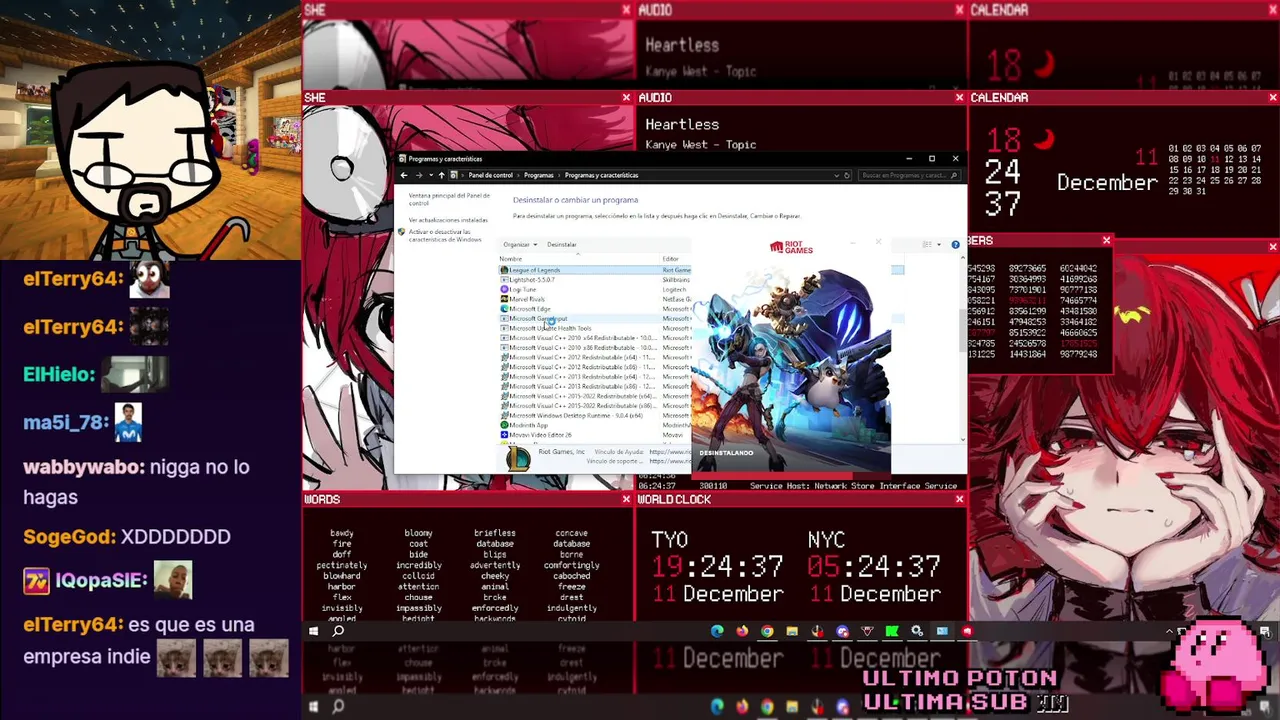Image resolution: width=1280 pixels, height=720 pixels.
Task: Refresh the Programas y características list
Action: 847,175
